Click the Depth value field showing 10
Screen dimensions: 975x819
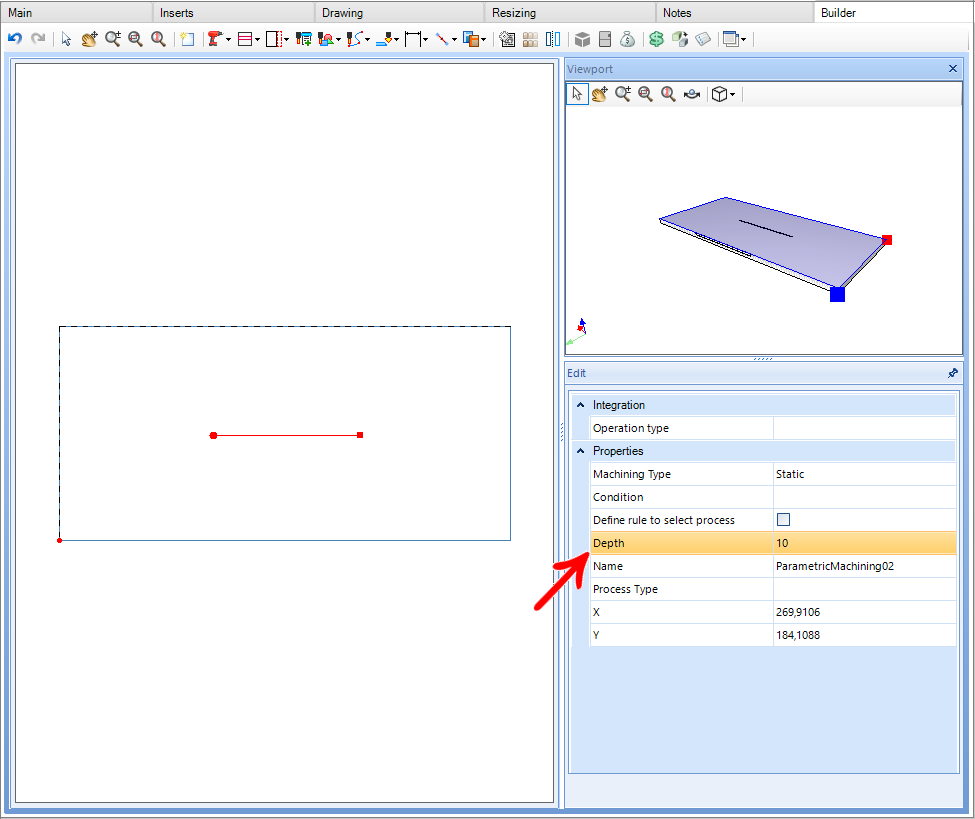click(x=864, y=543)
